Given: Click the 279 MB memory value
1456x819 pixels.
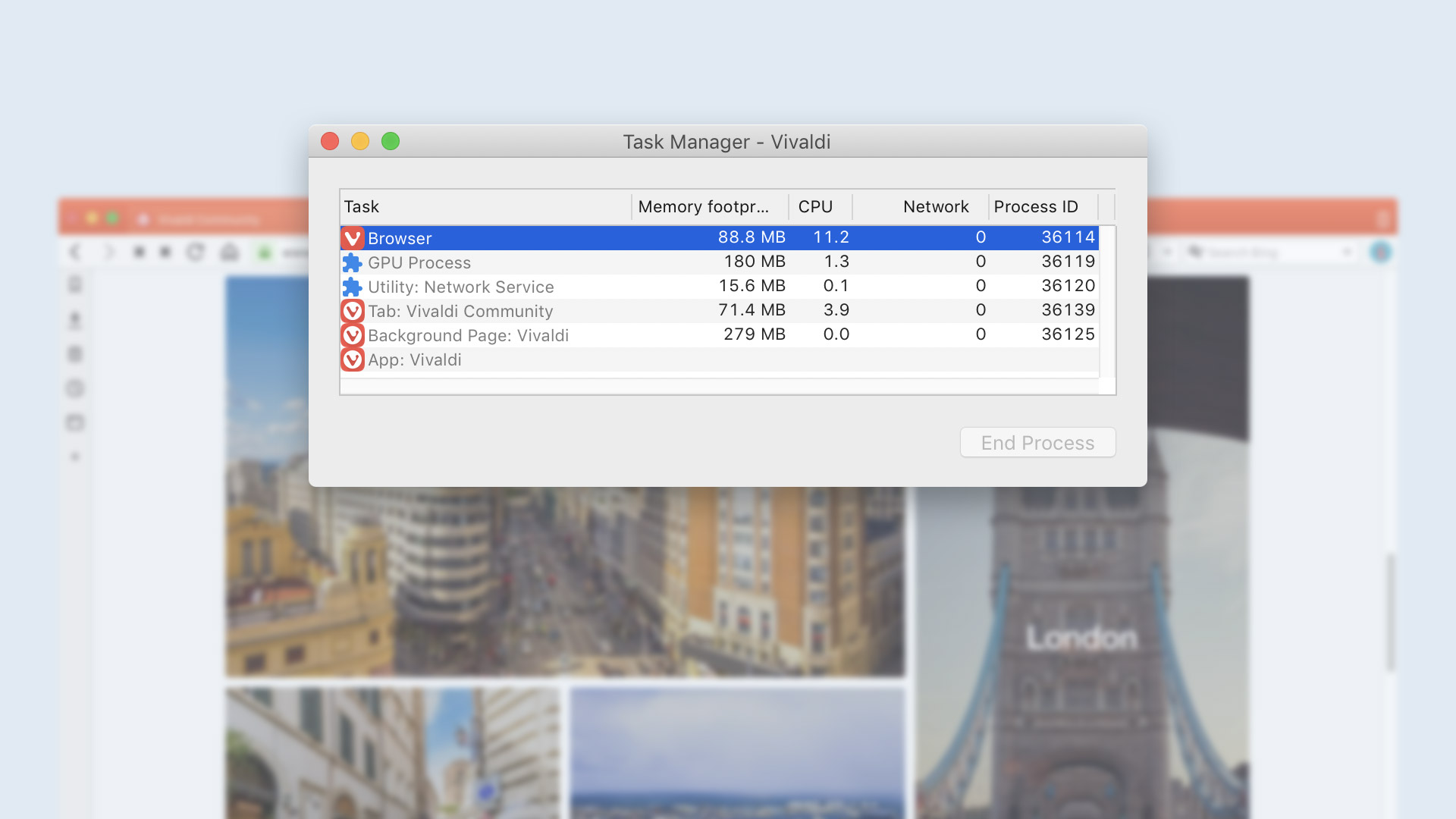Looking at the screenshot, I should pos(755,334).
